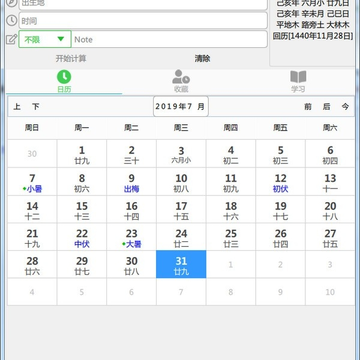Select July 20 十八 date cell
Image resolution: width=360 pixels, height=360 pixels.
point(330,209)
